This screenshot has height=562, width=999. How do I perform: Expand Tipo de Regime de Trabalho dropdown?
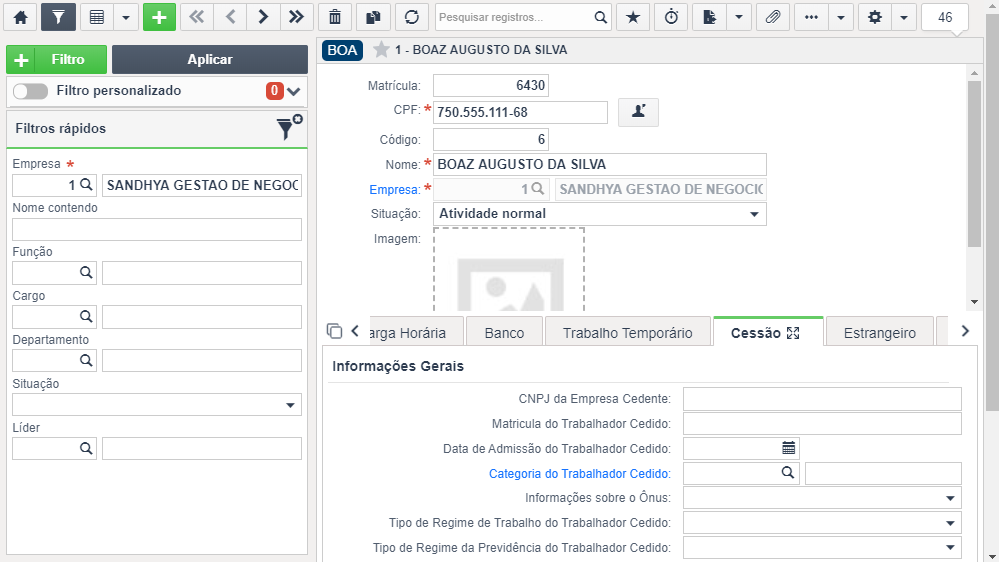pos(950,523)
